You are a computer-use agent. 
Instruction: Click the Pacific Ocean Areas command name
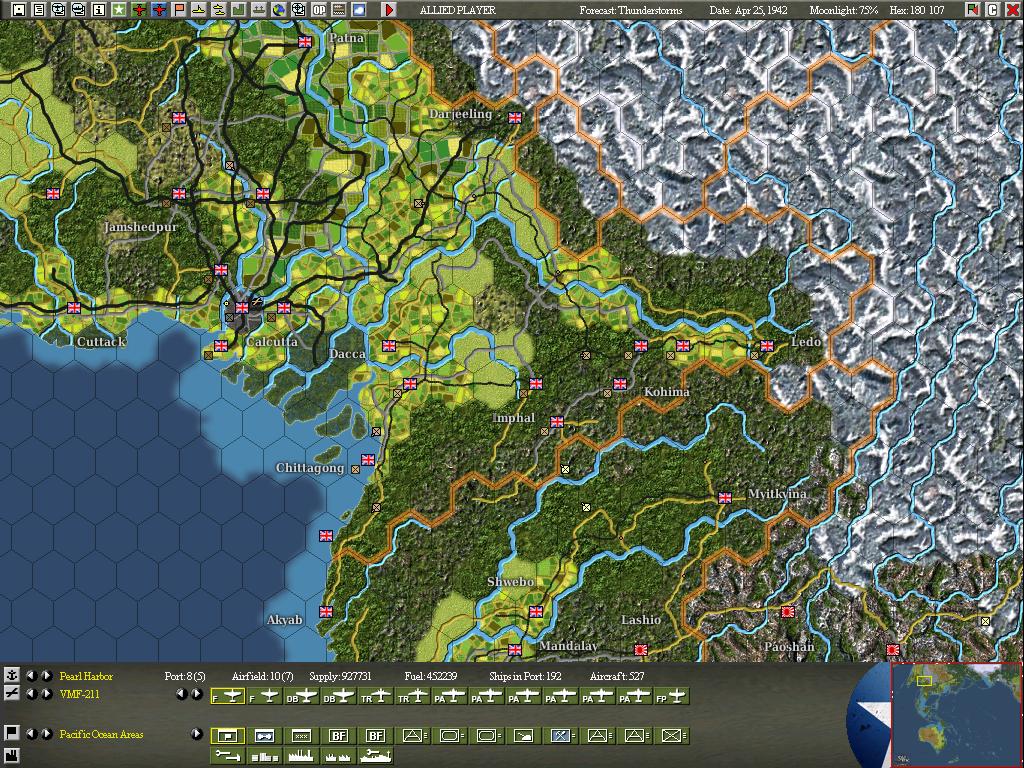click(101, 734)
